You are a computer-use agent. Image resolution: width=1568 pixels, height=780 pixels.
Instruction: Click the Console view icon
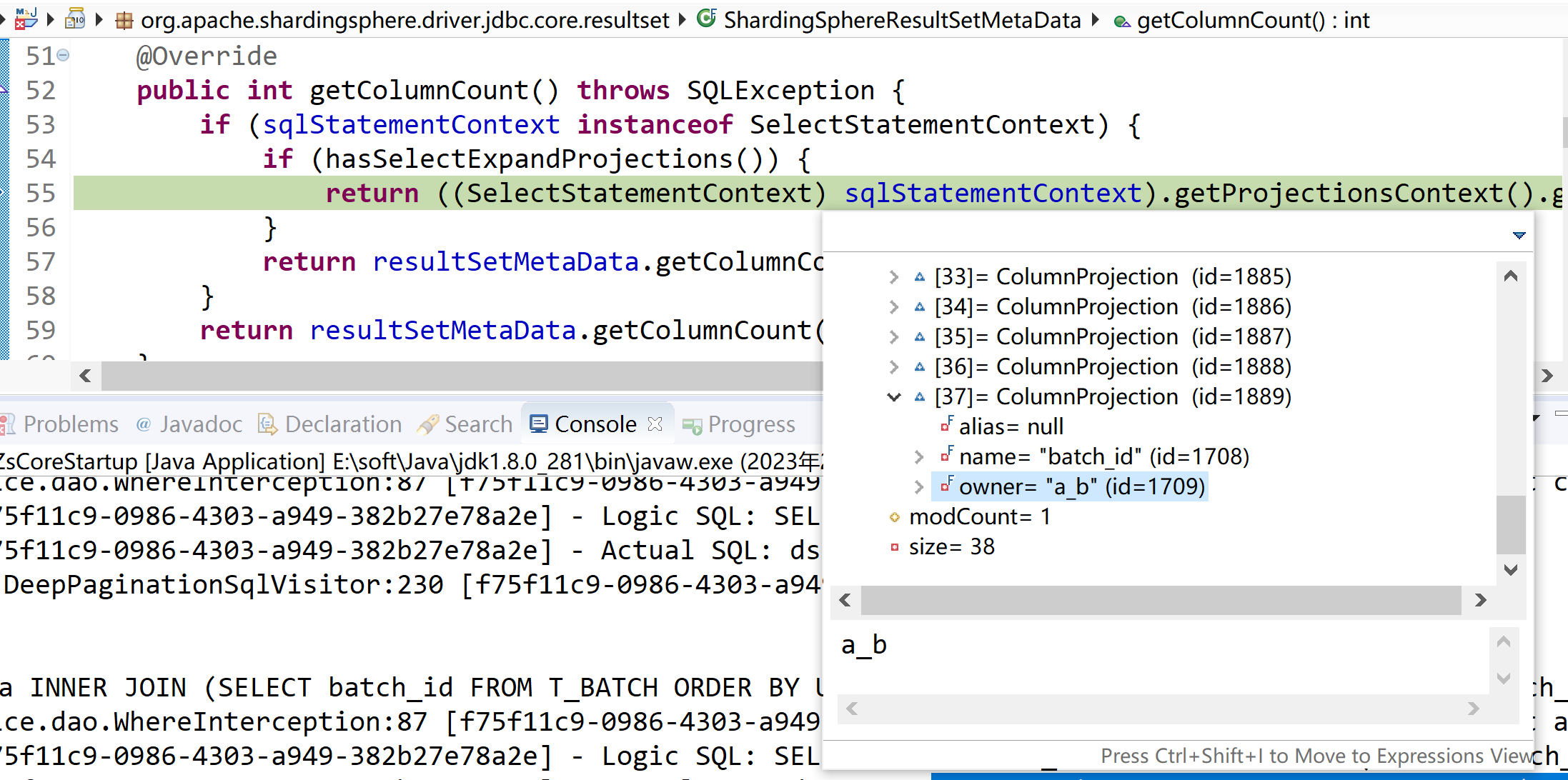click(540, 423)
